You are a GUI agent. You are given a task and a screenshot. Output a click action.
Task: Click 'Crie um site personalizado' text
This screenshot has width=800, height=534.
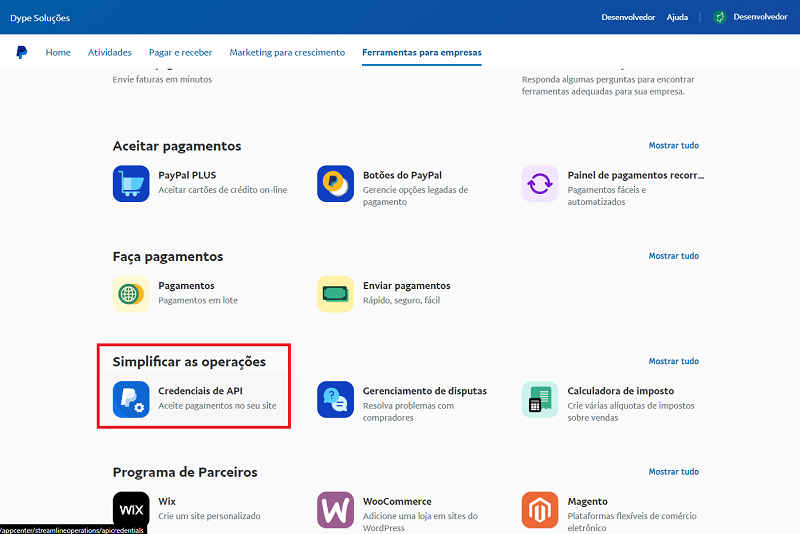pos(209,516)
